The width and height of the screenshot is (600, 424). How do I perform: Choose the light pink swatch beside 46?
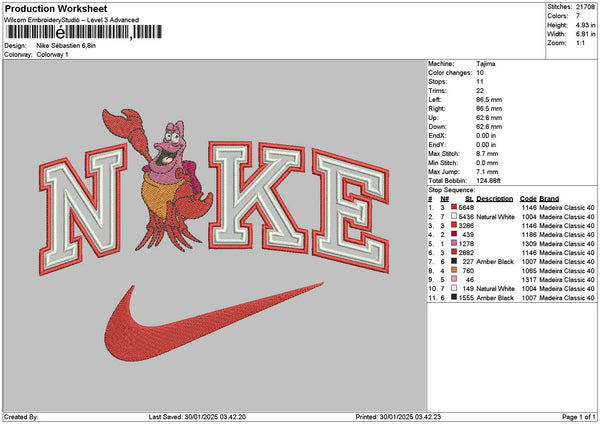click(x=454, y=279)
